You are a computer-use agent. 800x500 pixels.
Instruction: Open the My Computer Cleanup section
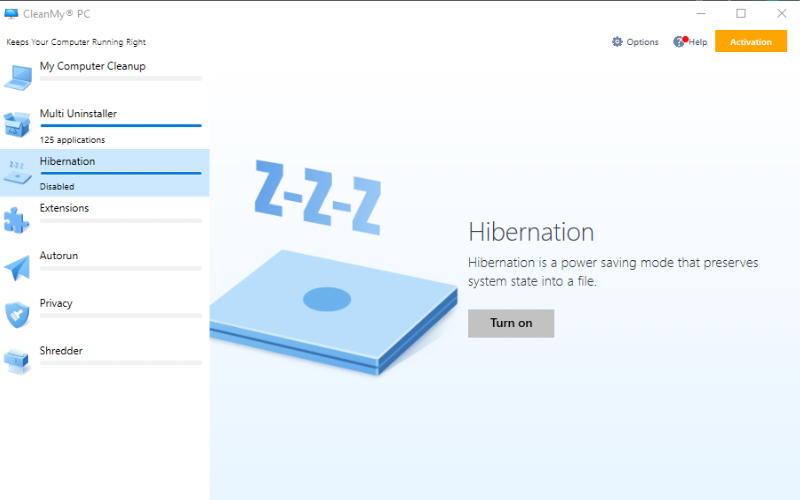pyautogui.click(x=92, y=66)
